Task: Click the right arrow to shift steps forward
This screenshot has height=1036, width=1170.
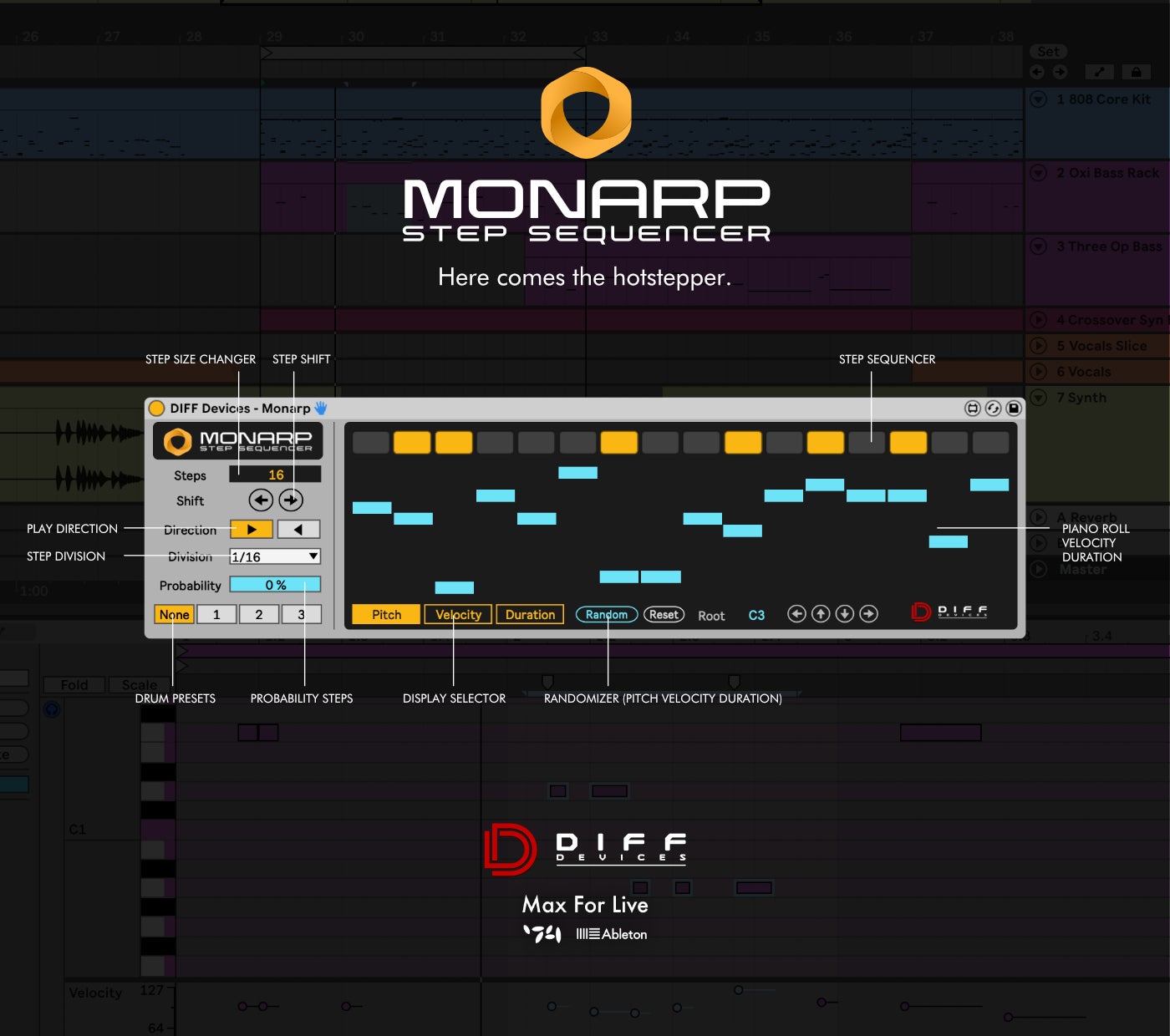Action: [x=292, y=500]
